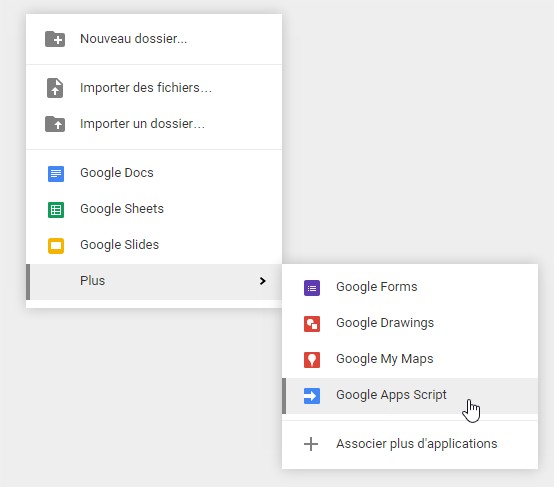Click the yellow Google Slides icon
The image size is (554, 487).
(56, 246)
